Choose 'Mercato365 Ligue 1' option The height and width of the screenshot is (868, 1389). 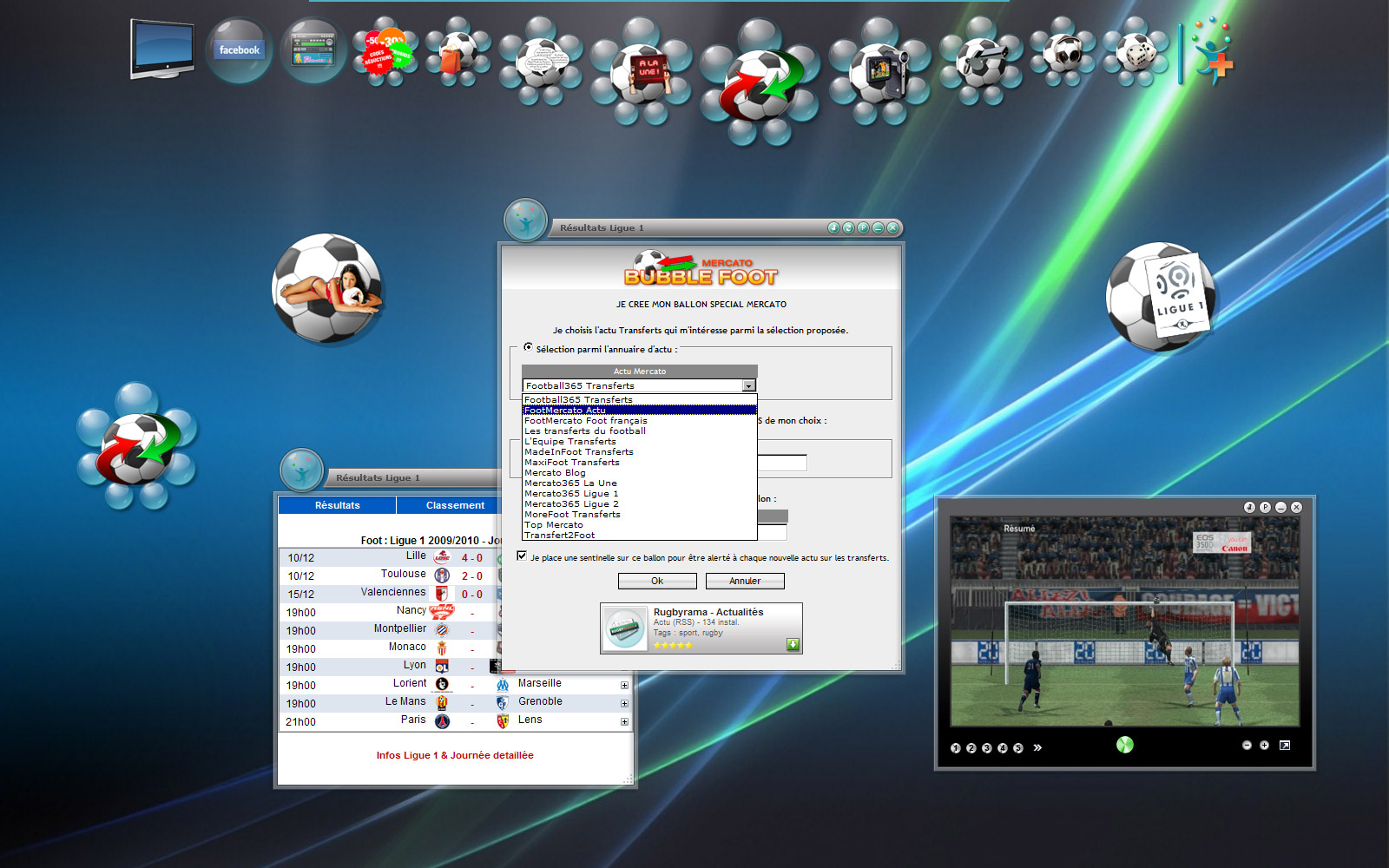(x=640, y=493)
